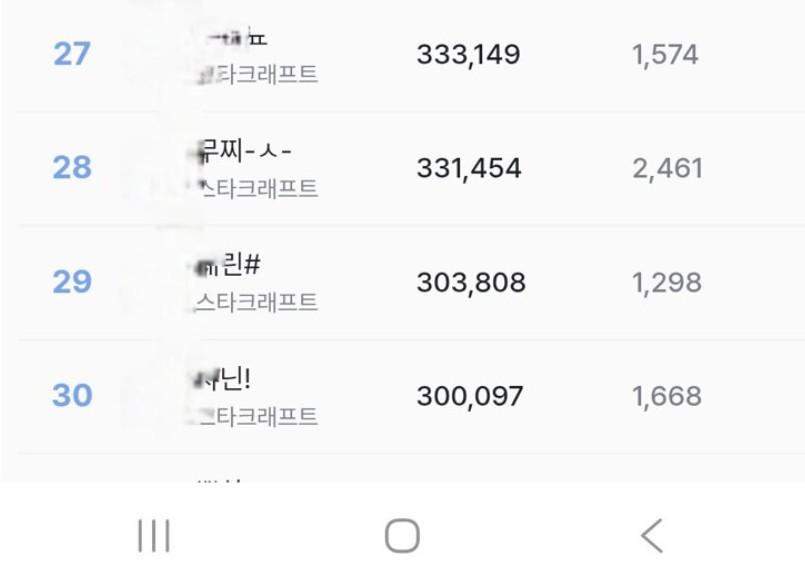Open the streamer name ending in 린#
Image resolution: width=805 pixels, height=580 pixels.
point(229,266)
